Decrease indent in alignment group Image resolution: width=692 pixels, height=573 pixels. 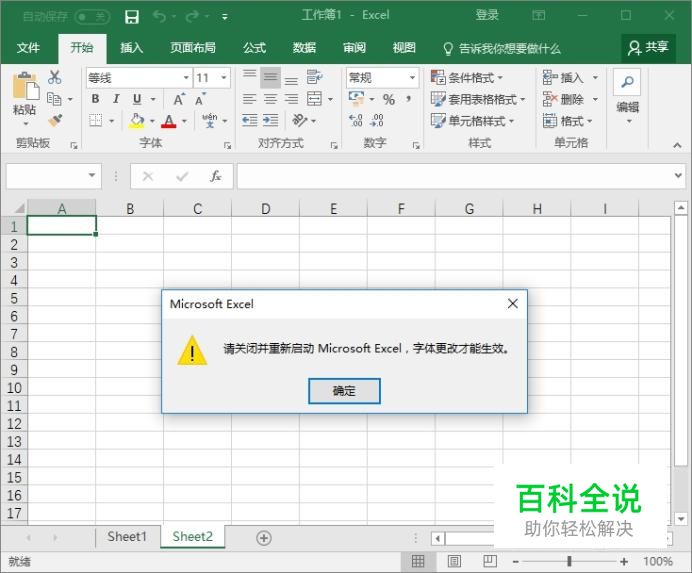coord(249,120)
